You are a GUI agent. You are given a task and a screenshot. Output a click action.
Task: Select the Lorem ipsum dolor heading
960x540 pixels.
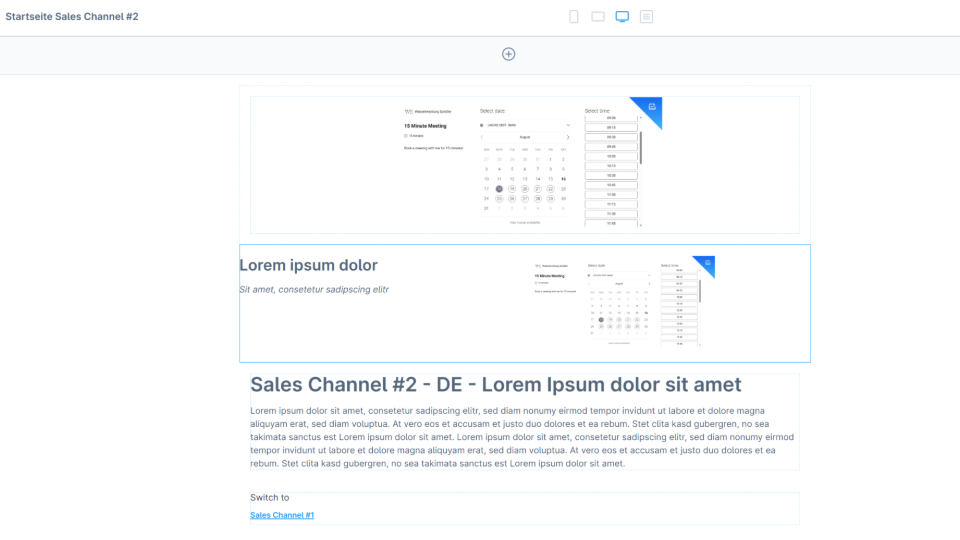308,265
